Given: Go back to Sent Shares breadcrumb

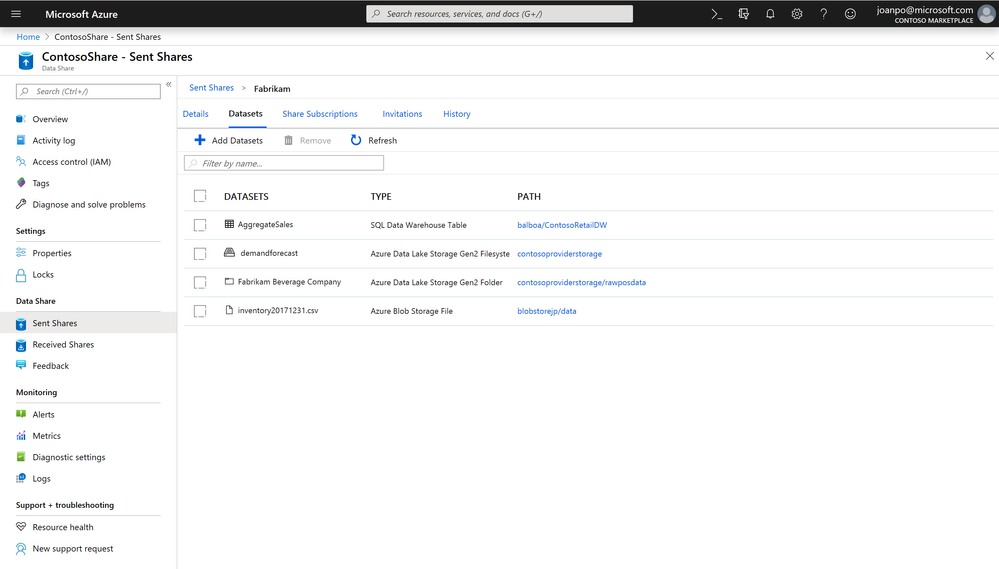Looking at the screenshot, I should coord(212,88).
